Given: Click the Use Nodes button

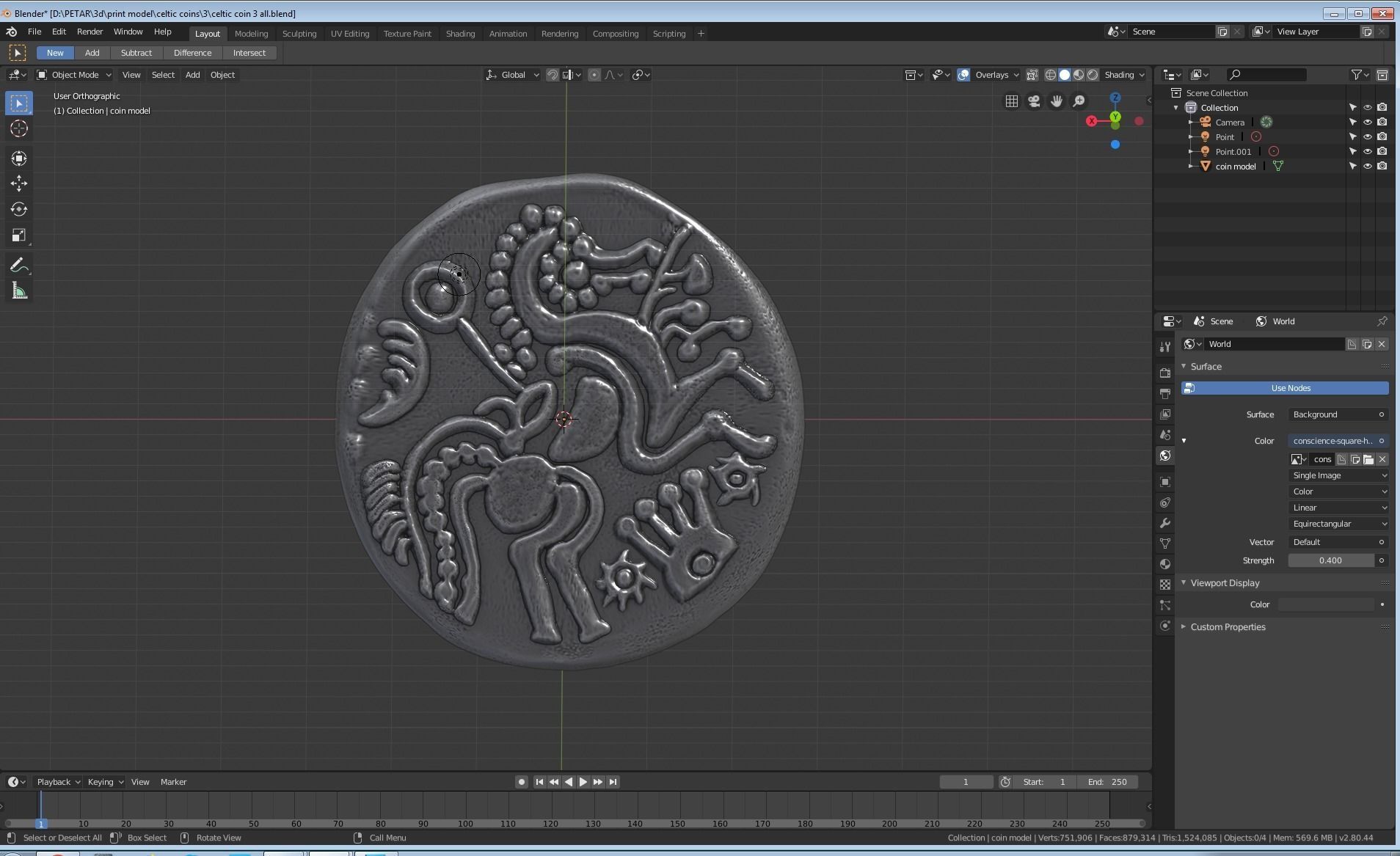Looking at the screenshot, I should pyautogui.click(x=1285, y=388).
